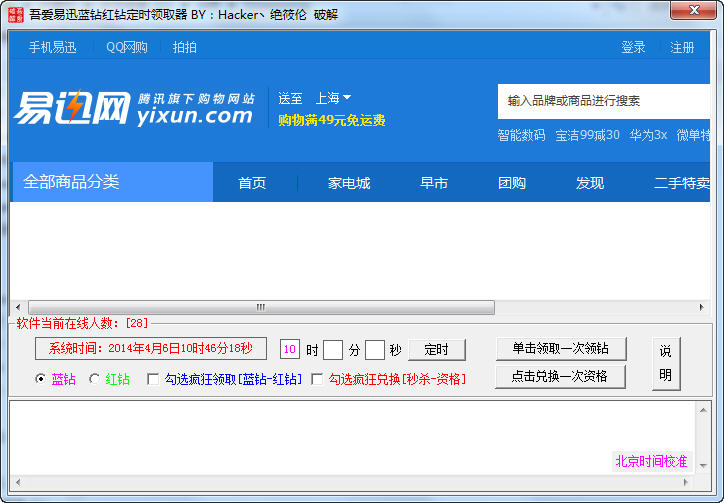
Task: Click the yixun.com logo
Action: 134,108
